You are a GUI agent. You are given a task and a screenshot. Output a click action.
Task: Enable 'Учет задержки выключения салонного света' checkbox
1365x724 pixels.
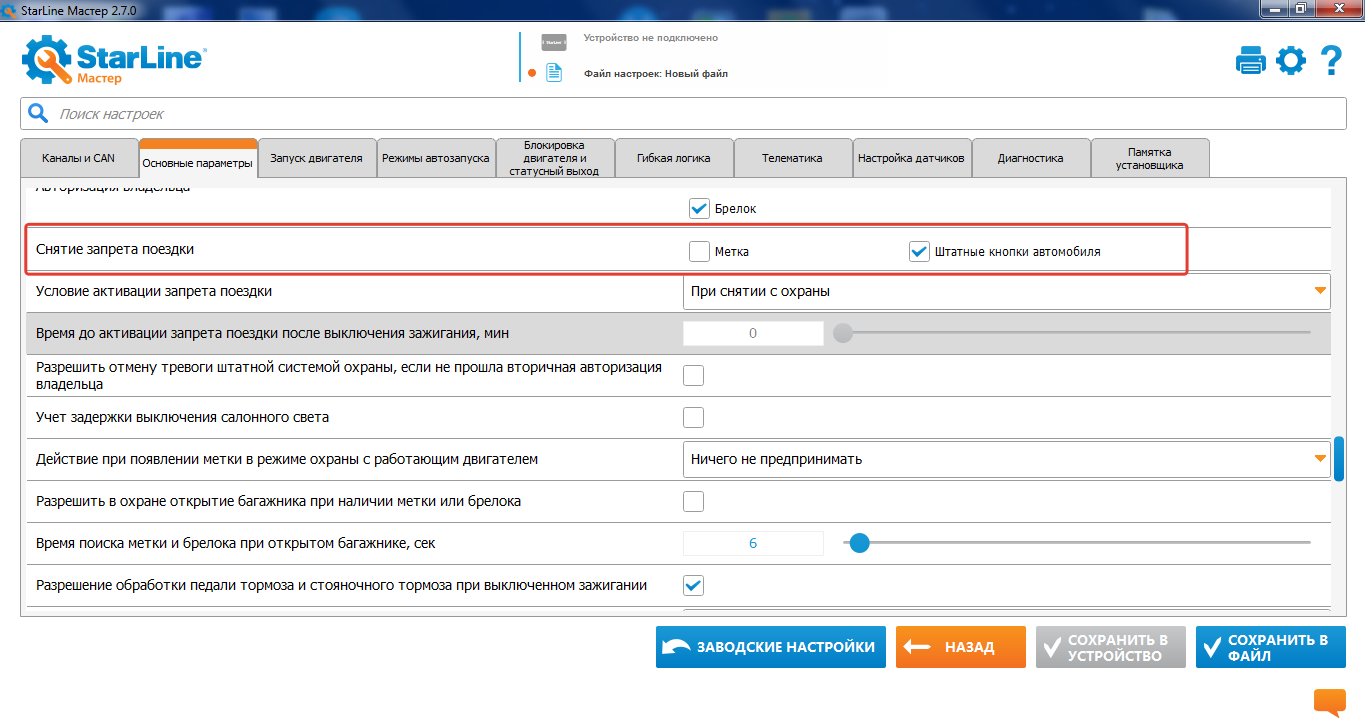pos(693,417)
